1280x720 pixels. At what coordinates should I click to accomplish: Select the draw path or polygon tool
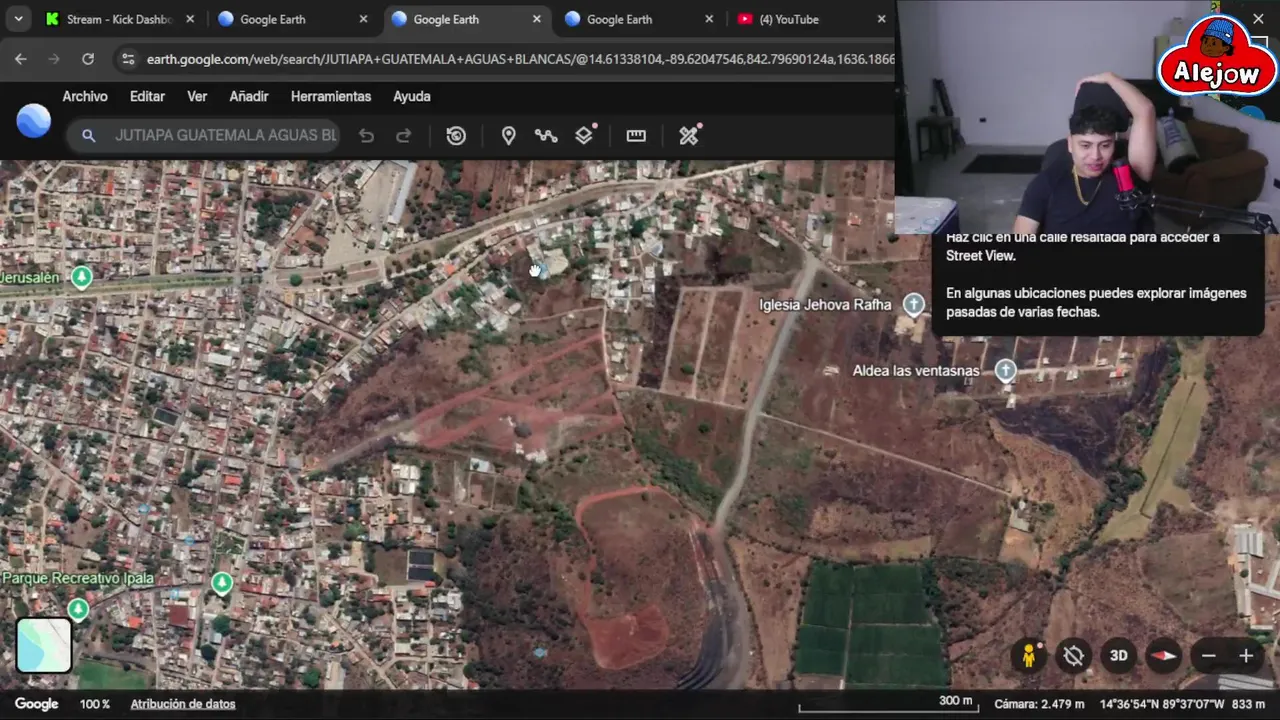click(546, 136)
